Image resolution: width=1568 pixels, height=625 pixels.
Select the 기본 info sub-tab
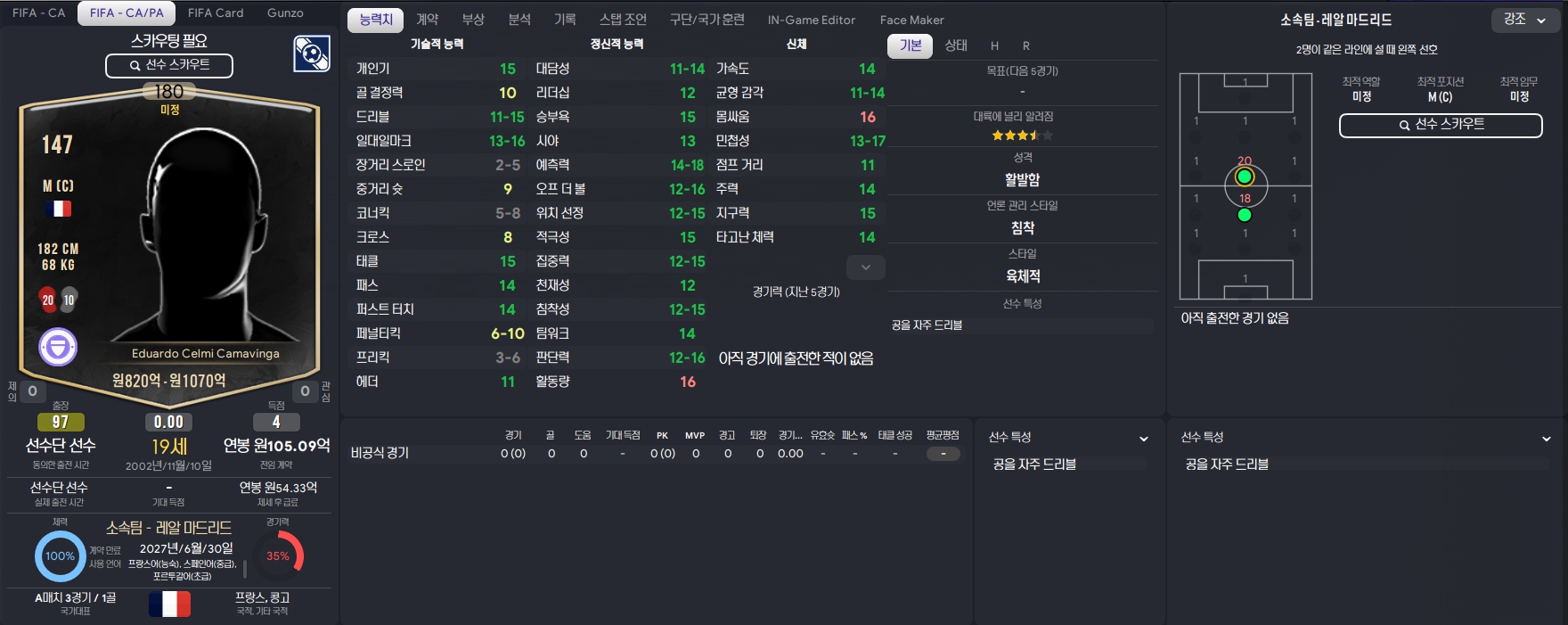click(911, 45)
